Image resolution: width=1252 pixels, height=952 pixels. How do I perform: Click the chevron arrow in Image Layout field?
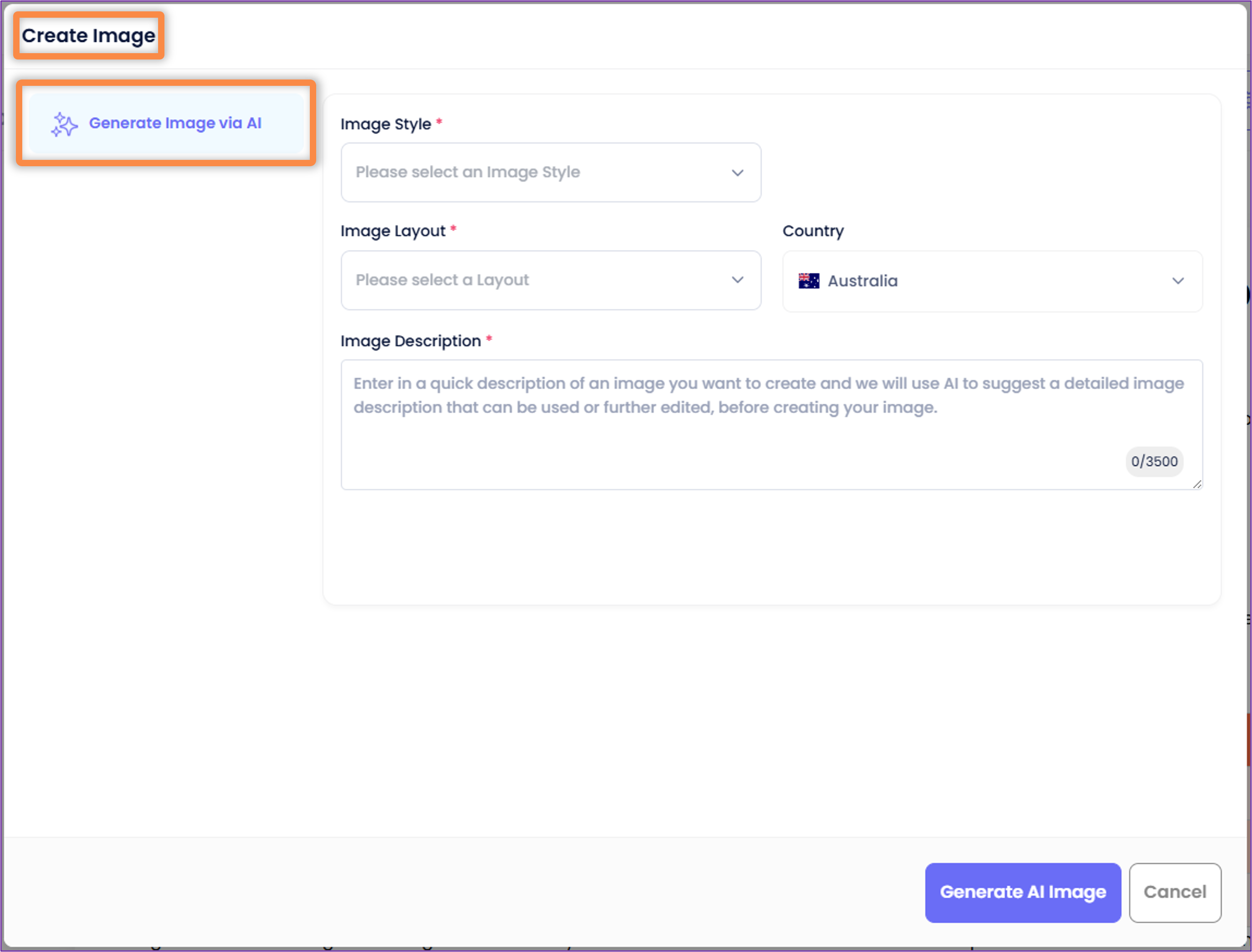pos(737,280)
